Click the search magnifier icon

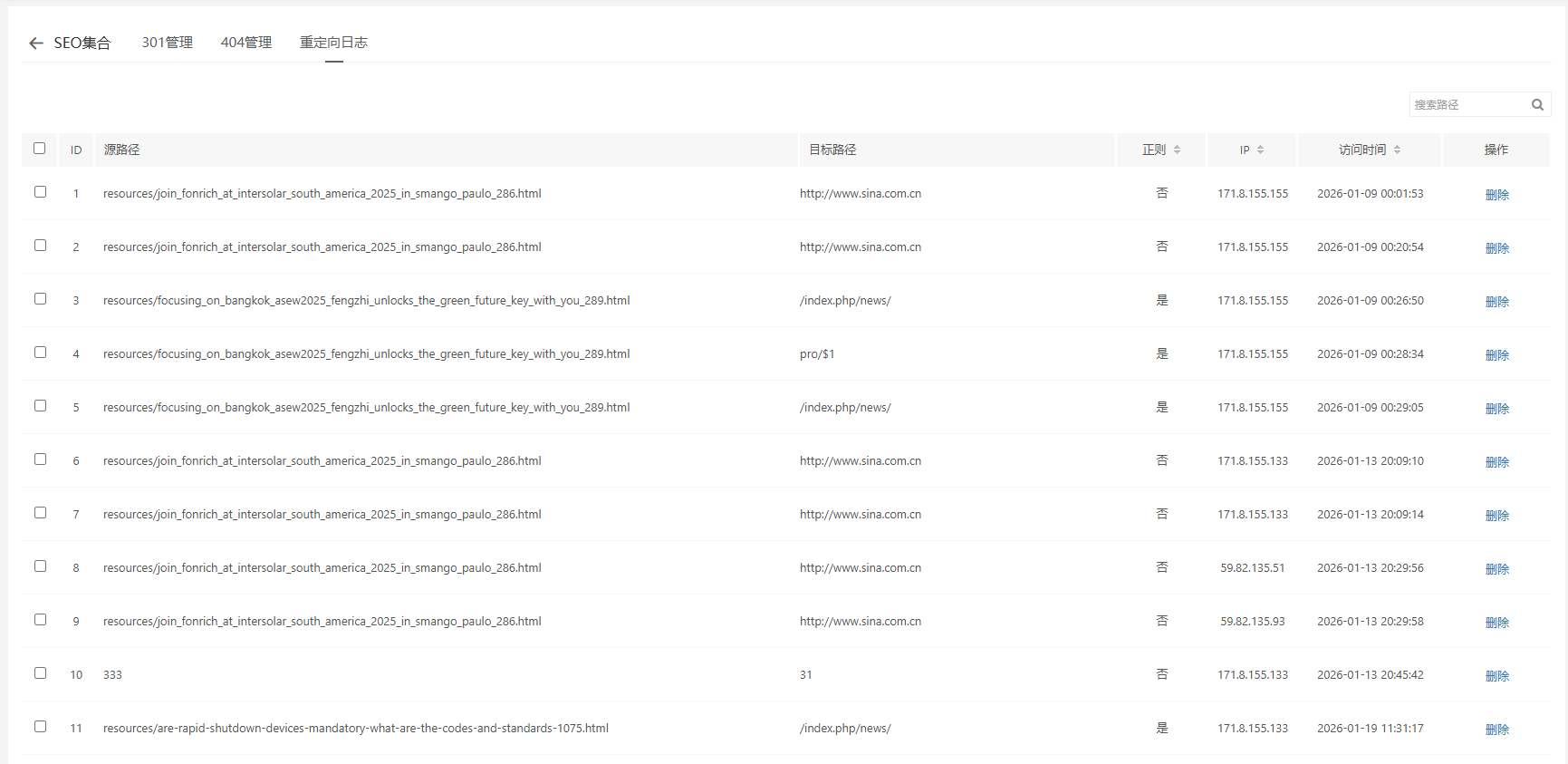(x=1537, y=105)
